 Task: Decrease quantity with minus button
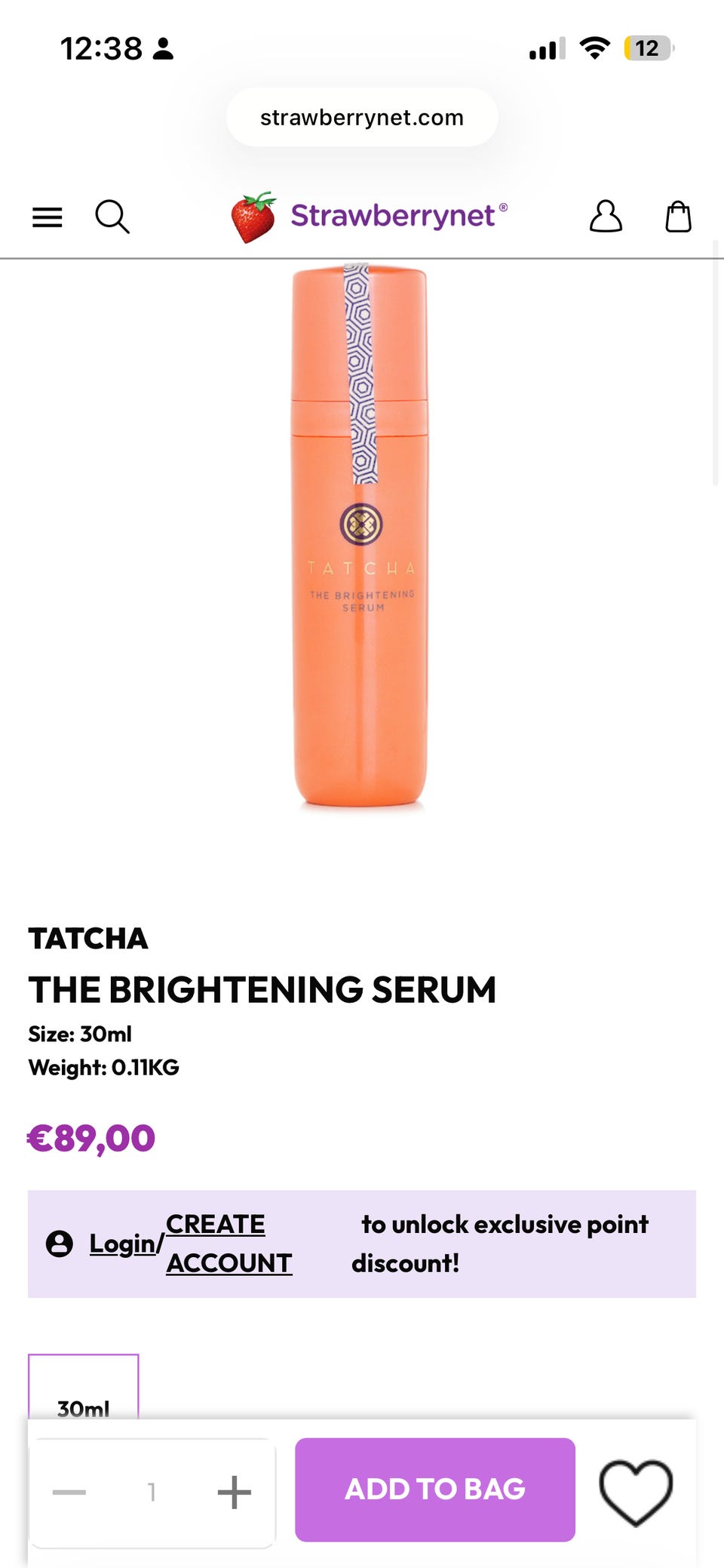pyautogui.click(x=69, y=1492)
